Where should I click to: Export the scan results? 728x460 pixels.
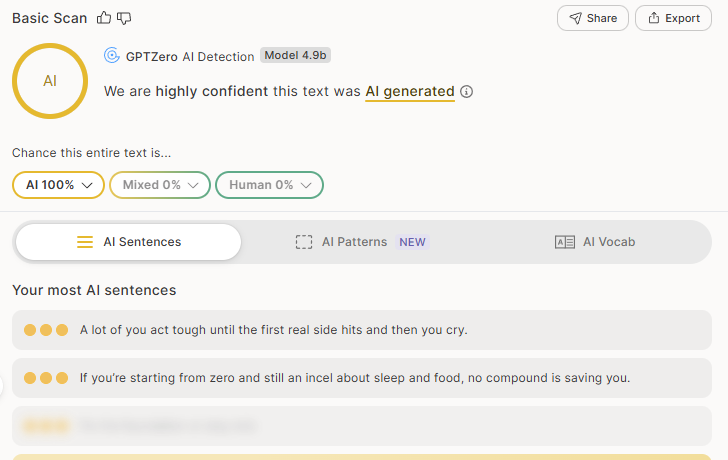pos(673,18)
